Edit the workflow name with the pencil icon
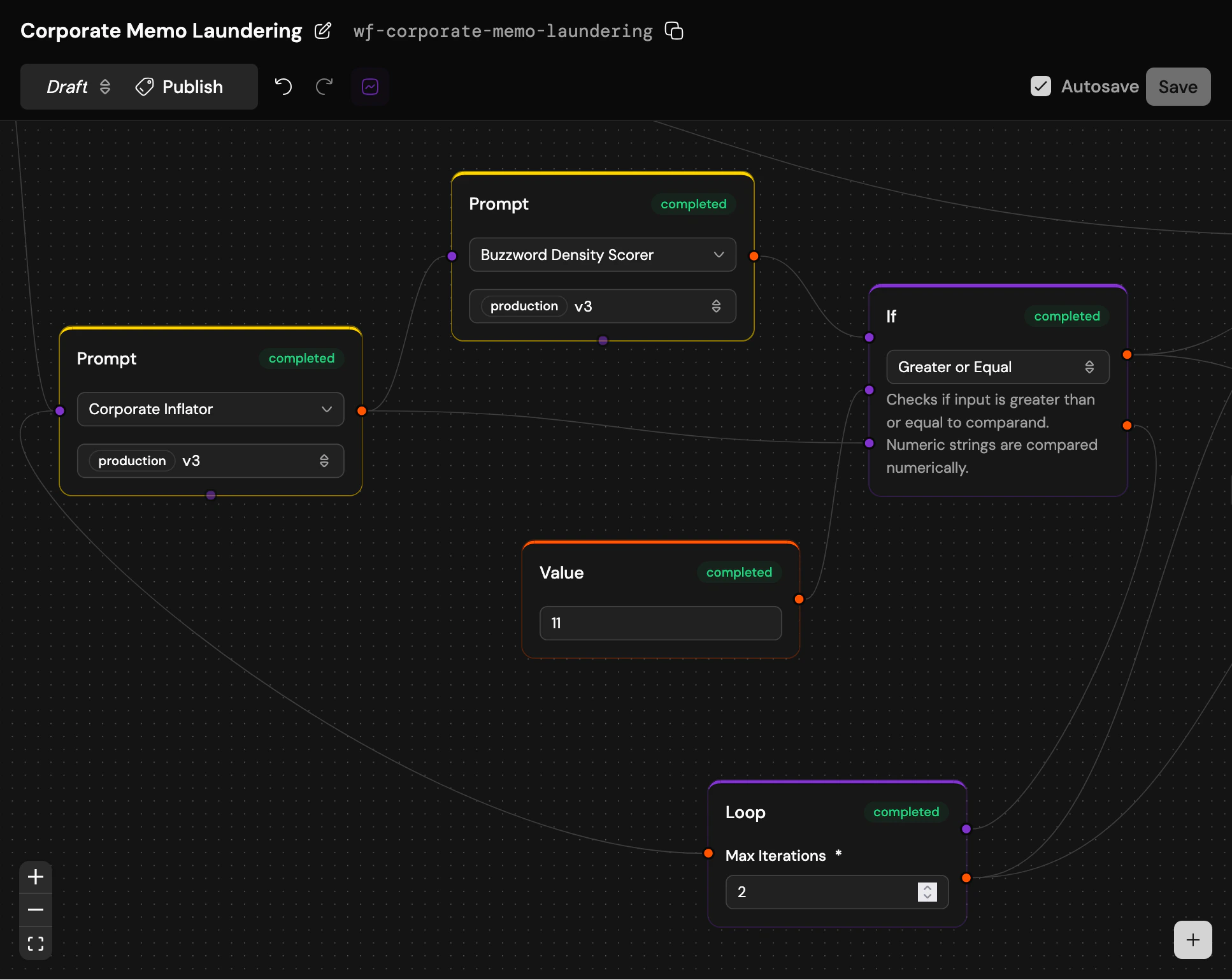Screen dimensions: 1232x980 [323, 31]
